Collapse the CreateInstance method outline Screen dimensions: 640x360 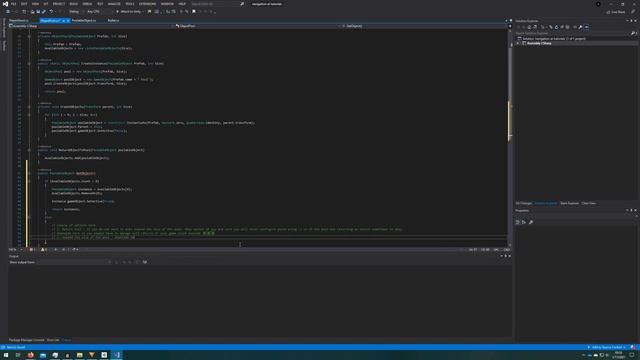29,63
